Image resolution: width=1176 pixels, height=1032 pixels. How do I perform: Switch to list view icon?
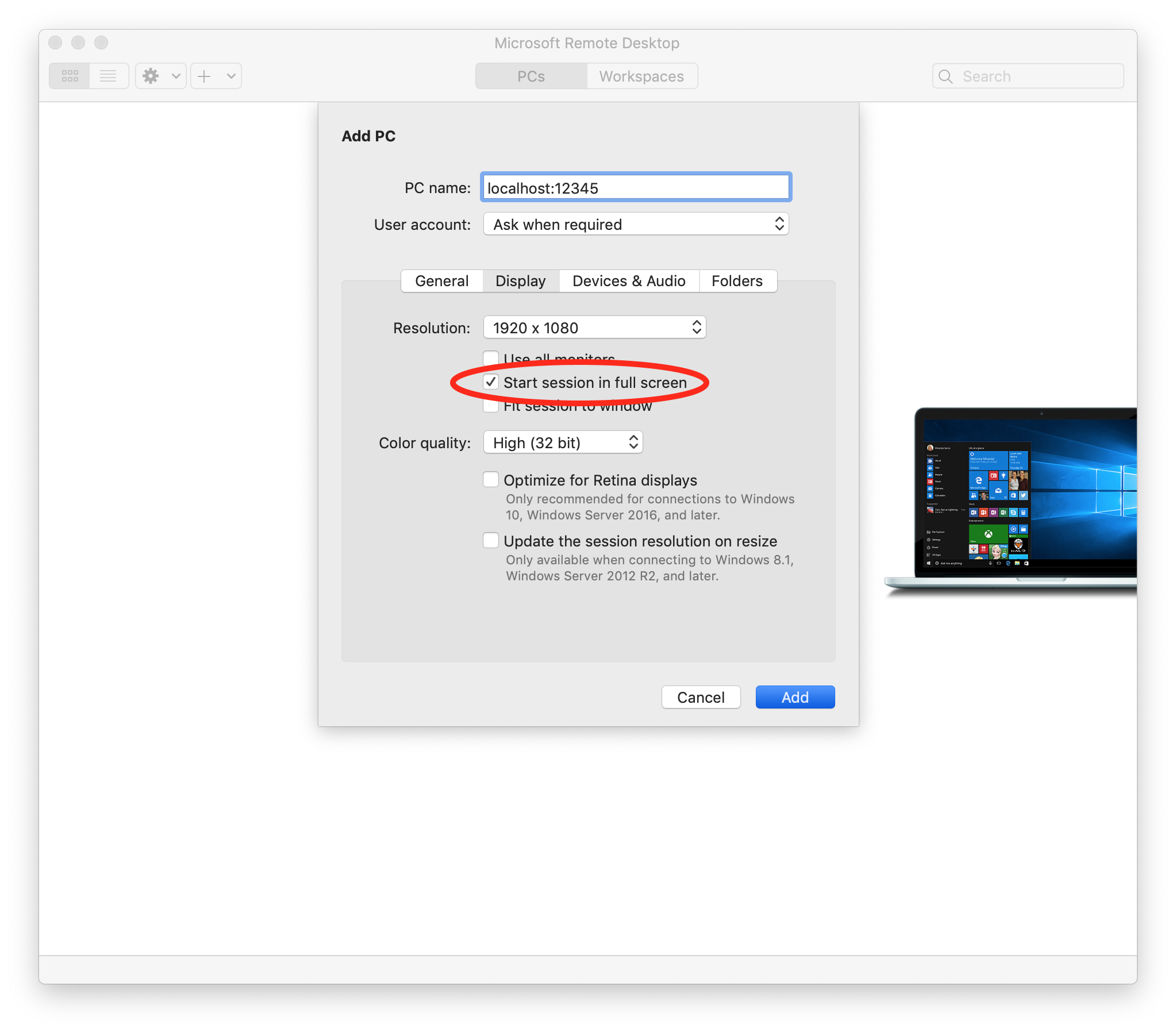tap(108, 76)
